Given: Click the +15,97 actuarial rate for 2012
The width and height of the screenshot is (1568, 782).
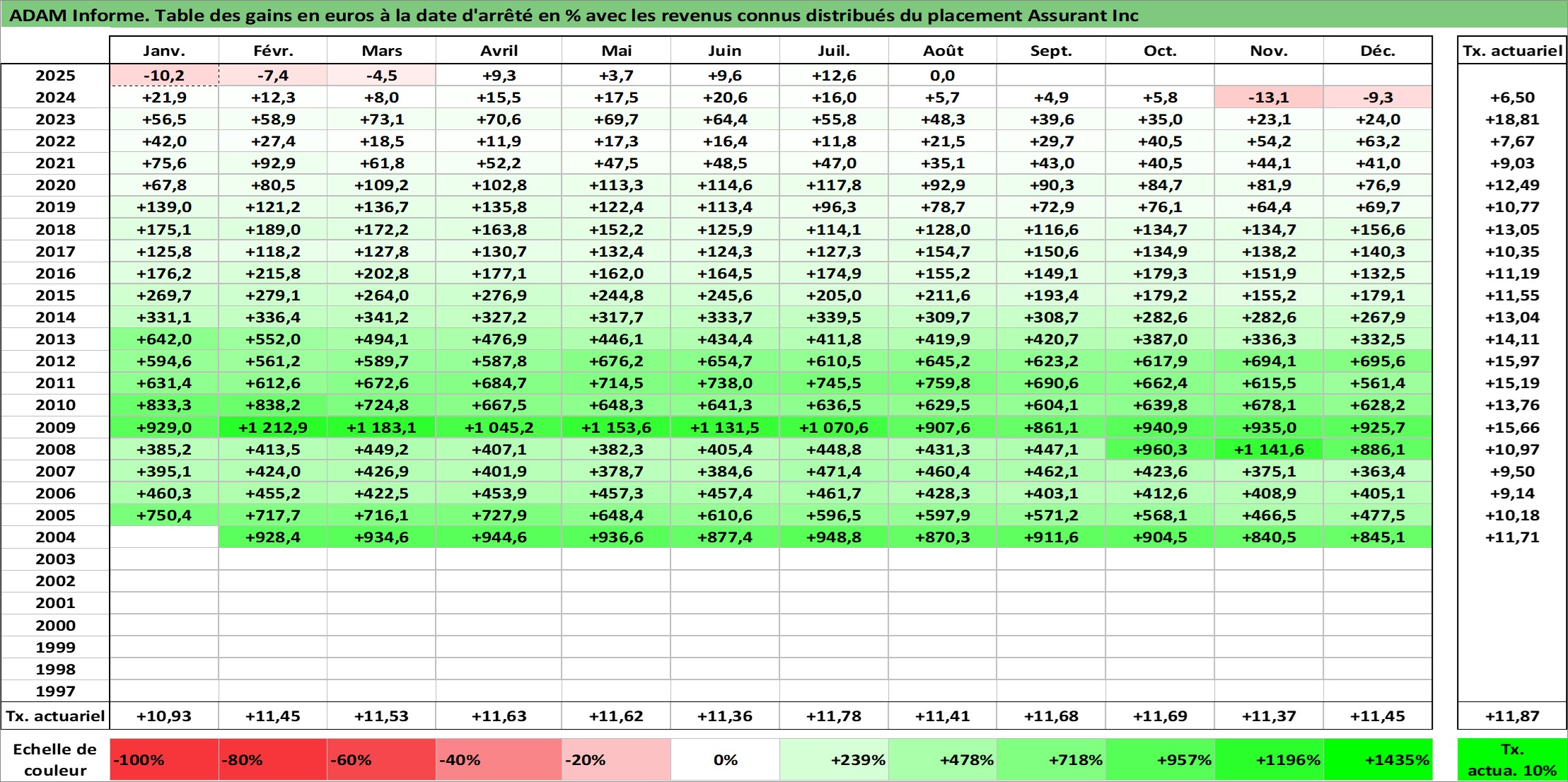Looking at the screenshot, I should pos(1512,361).
